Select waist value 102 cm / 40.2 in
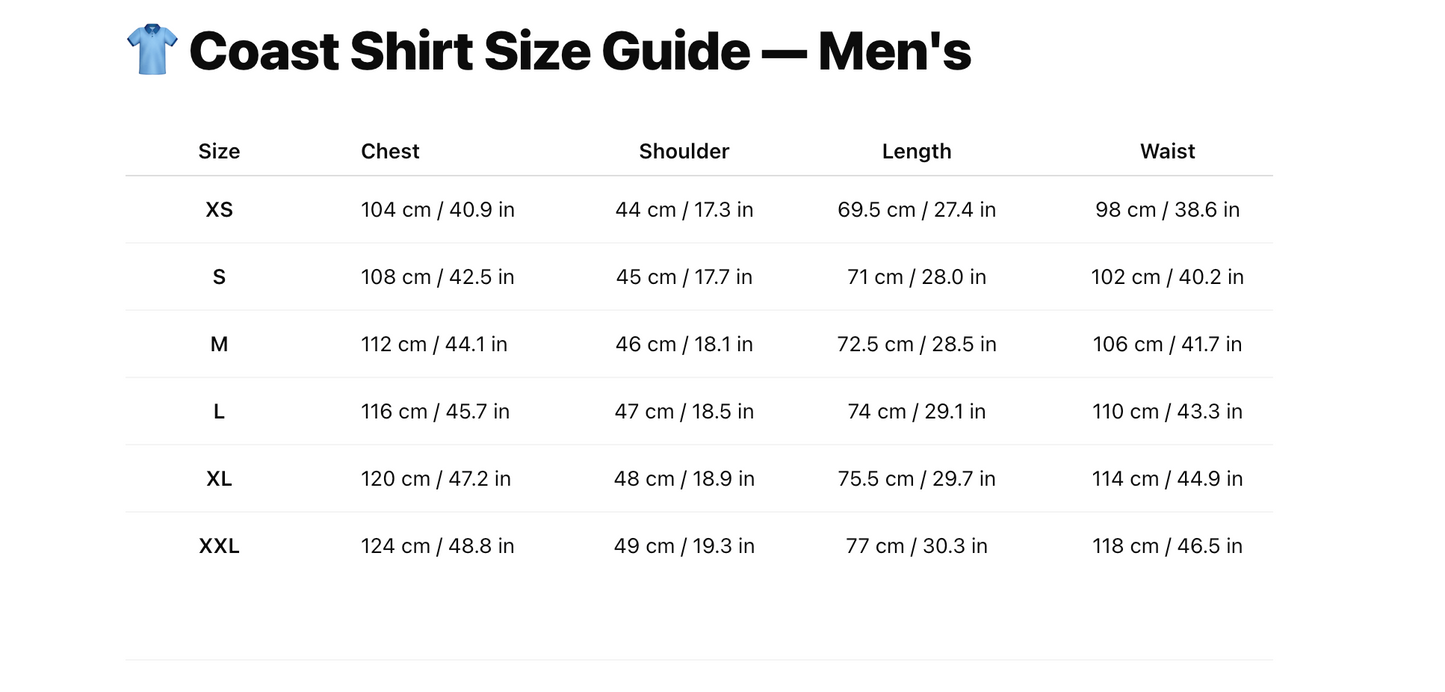 pyautogui.click(x=1167, y=277)
